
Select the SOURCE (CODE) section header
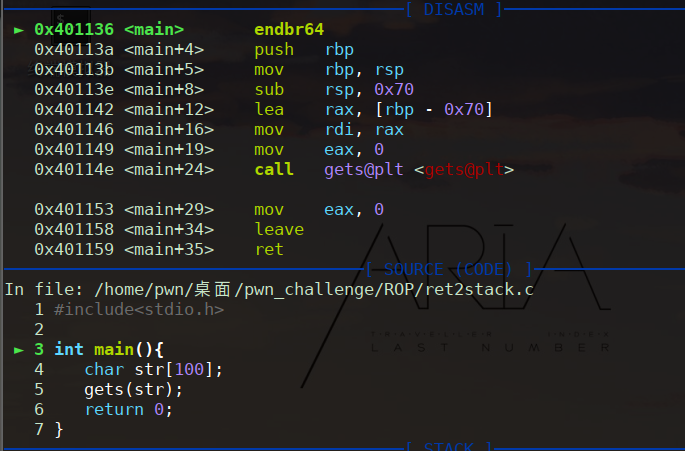coord(448,269)
